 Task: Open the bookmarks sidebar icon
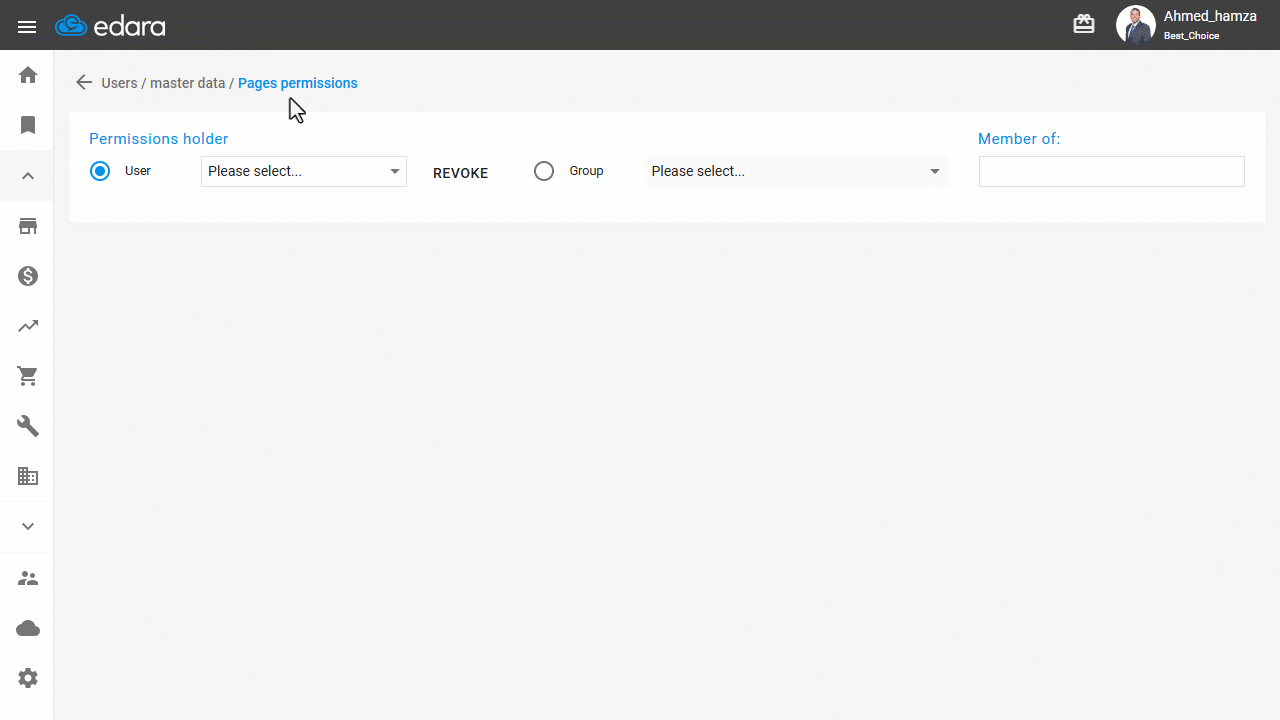28,125
